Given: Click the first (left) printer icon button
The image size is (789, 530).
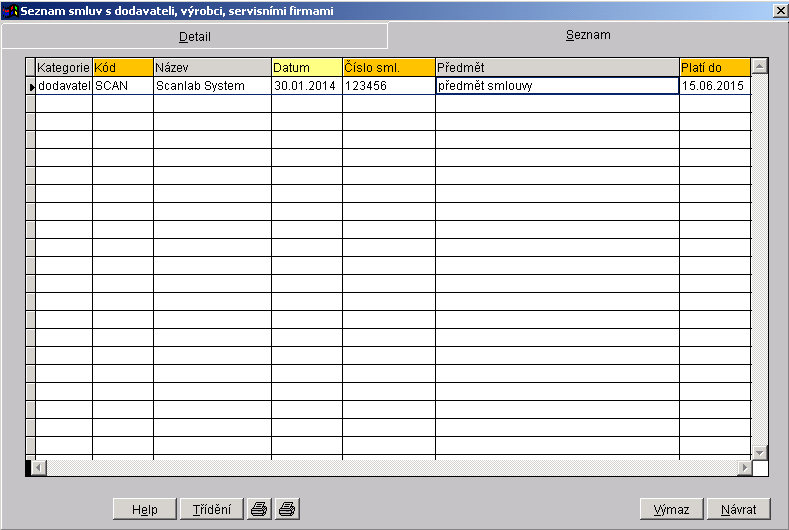Looking at the screenshot, I should click(x=259, y=509).
